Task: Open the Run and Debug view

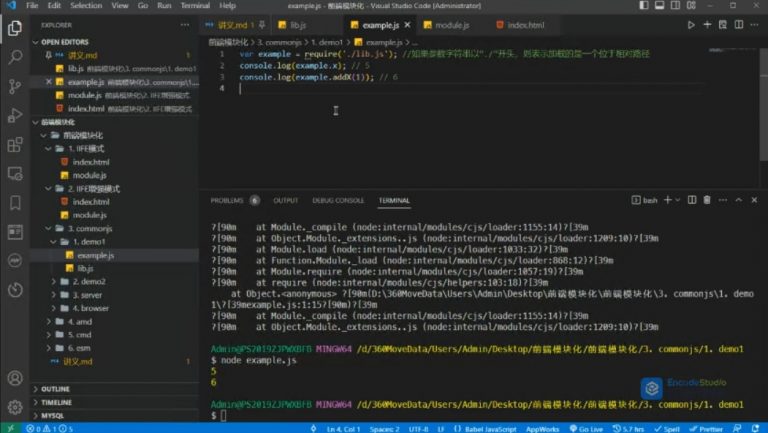Action: 15,116
